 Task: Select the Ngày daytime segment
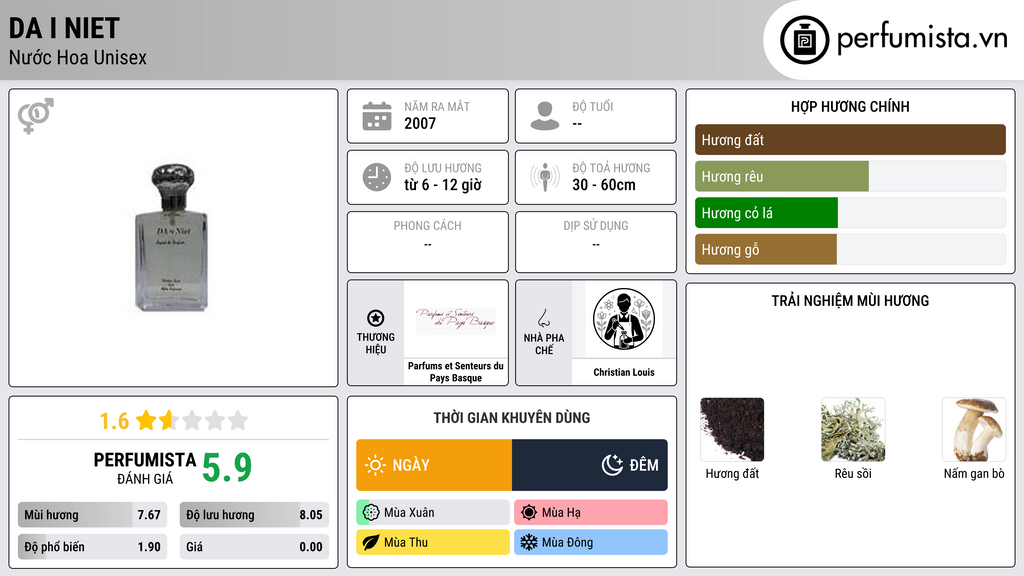pyautogui.click(x=434, y=465)
